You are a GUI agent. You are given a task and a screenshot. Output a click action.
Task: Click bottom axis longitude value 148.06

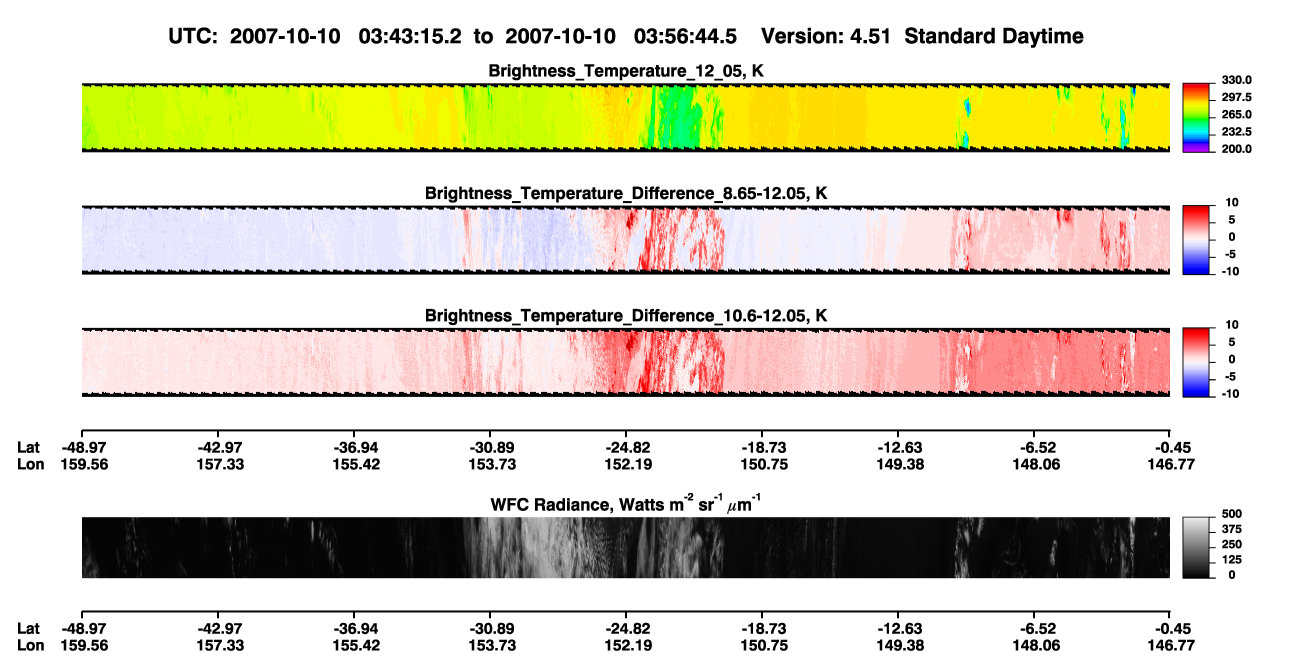point(1034,645)
